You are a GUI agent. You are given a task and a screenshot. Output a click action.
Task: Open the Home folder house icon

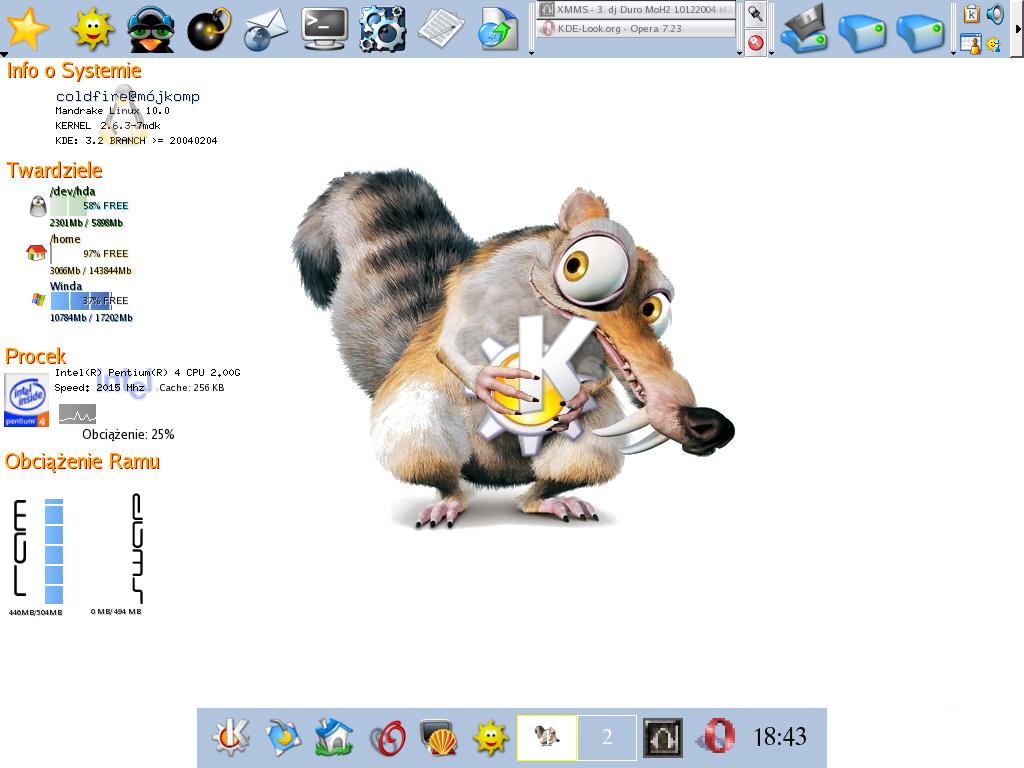coord(334,737)
